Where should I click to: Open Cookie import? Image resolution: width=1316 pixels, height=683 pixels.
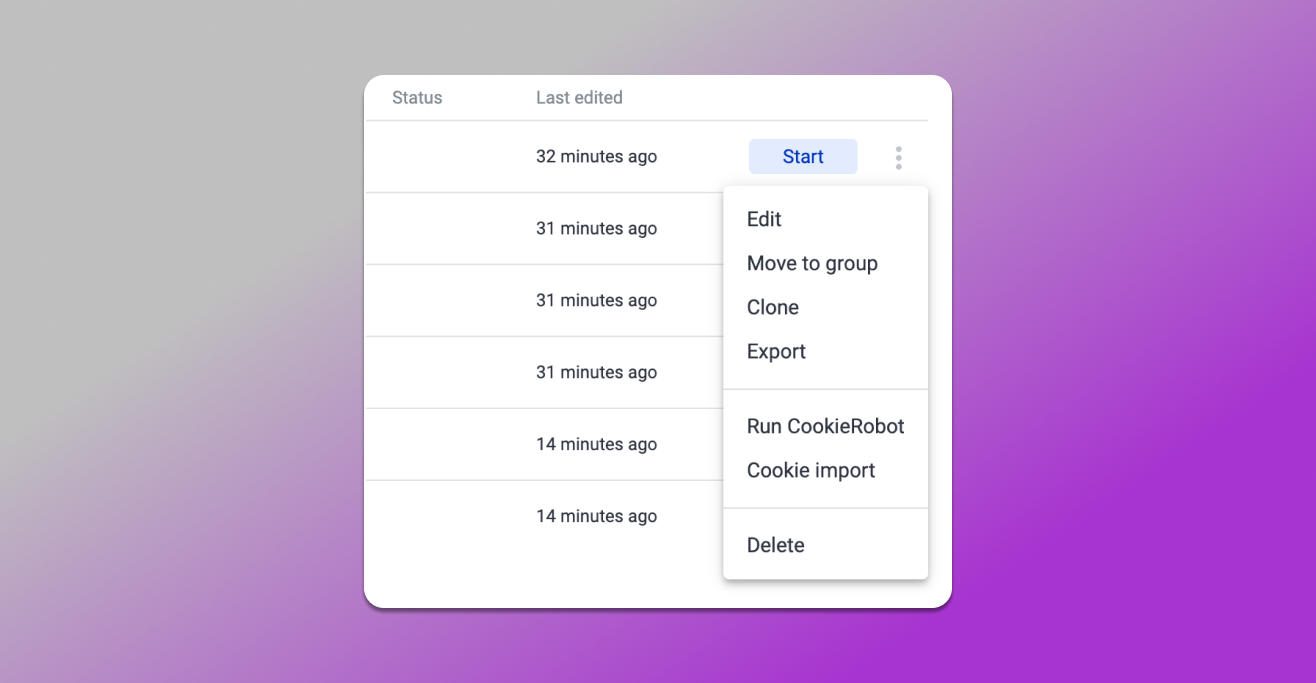[x=810, y=470]
